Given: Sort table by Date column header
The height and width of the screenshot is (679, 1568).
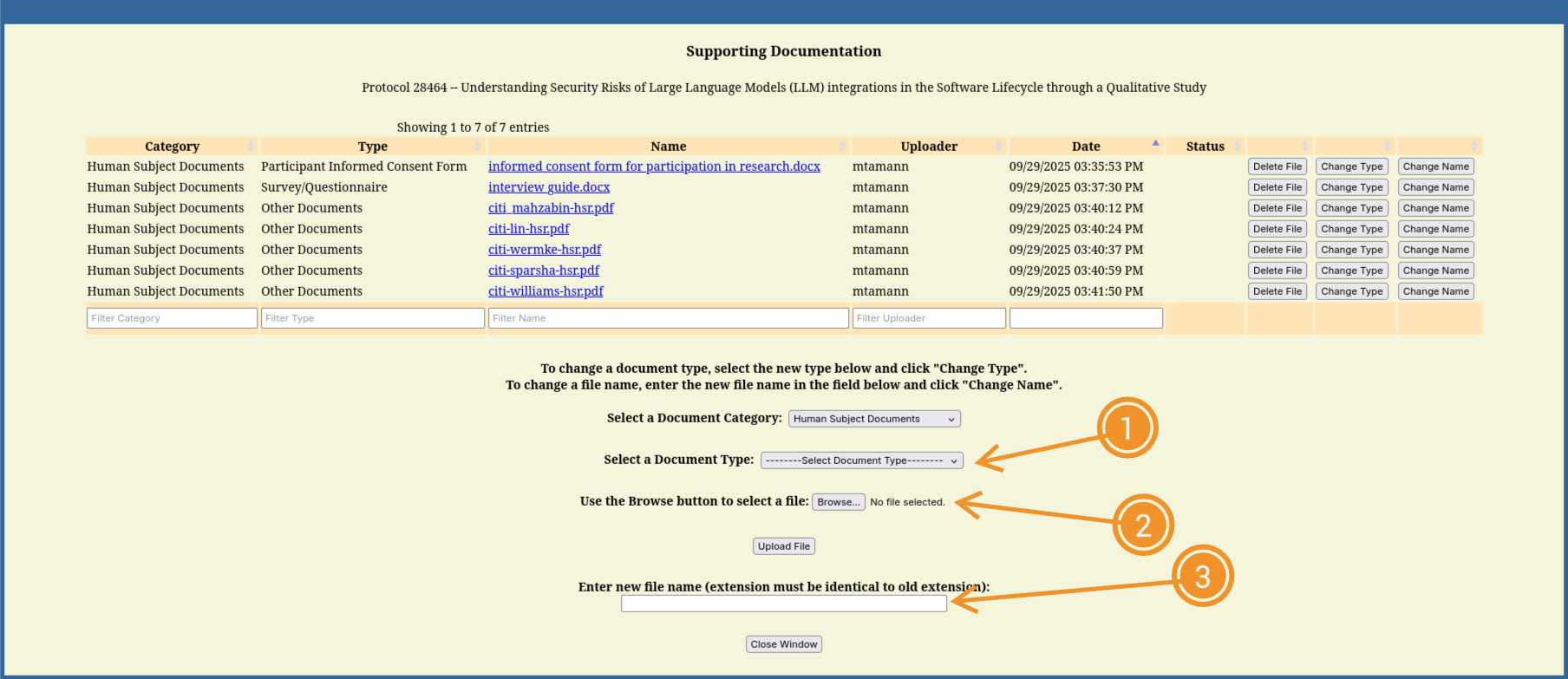Looking at the screenshot, I should (1086, 147).
